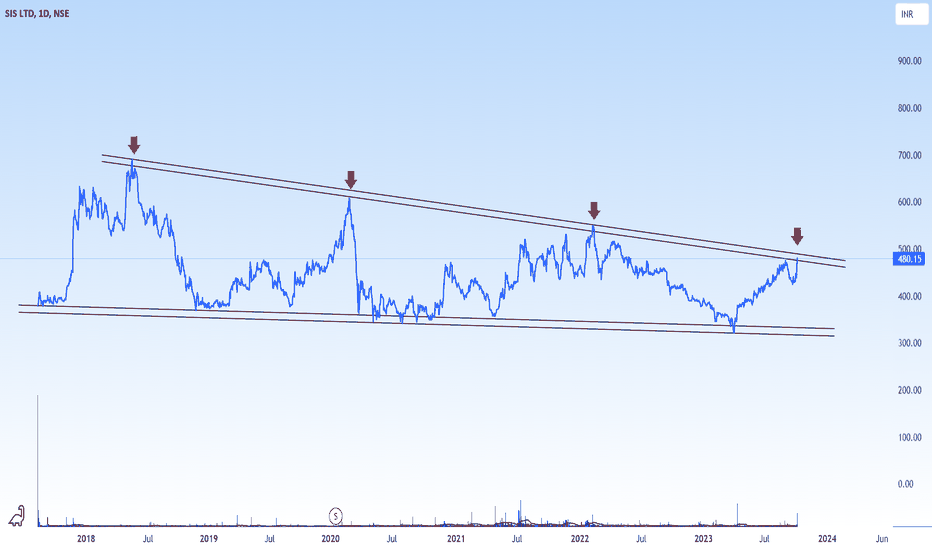Viewport: 932px width, 550px height.
Task: Click the 700.00 price axis label
Action: pyautogui.click(x=909, y=155)
